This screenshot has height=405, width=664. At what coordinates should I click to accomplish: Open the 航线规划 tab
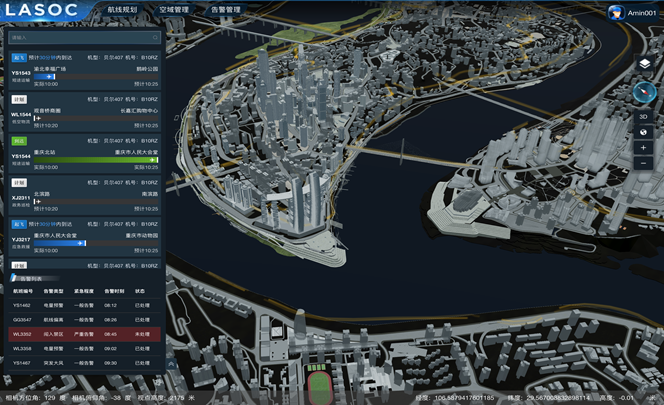tap(125, 9)
